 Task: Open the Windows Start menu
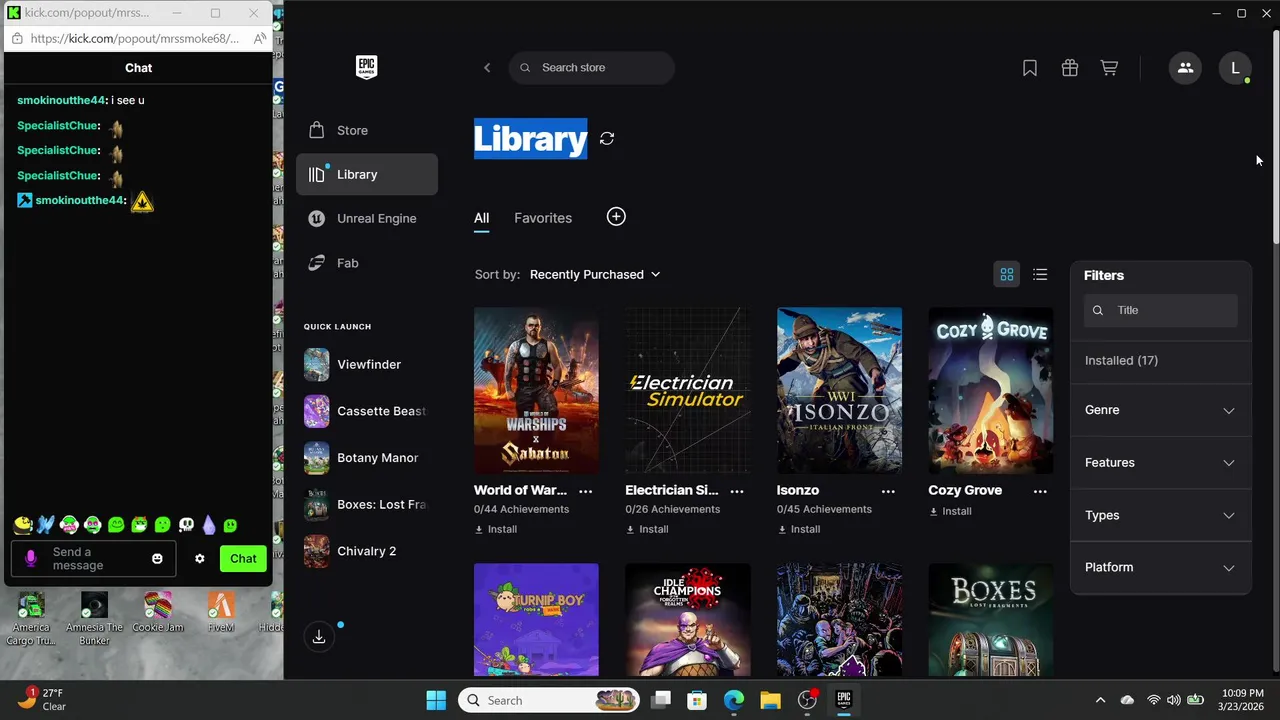pyautogui.click(x=436, y=700)
